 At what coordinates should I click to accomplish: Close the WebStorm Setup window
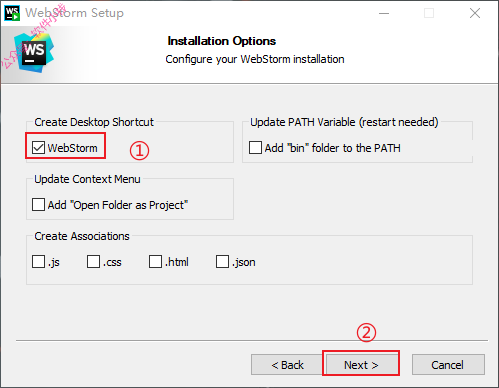point(475,13)
